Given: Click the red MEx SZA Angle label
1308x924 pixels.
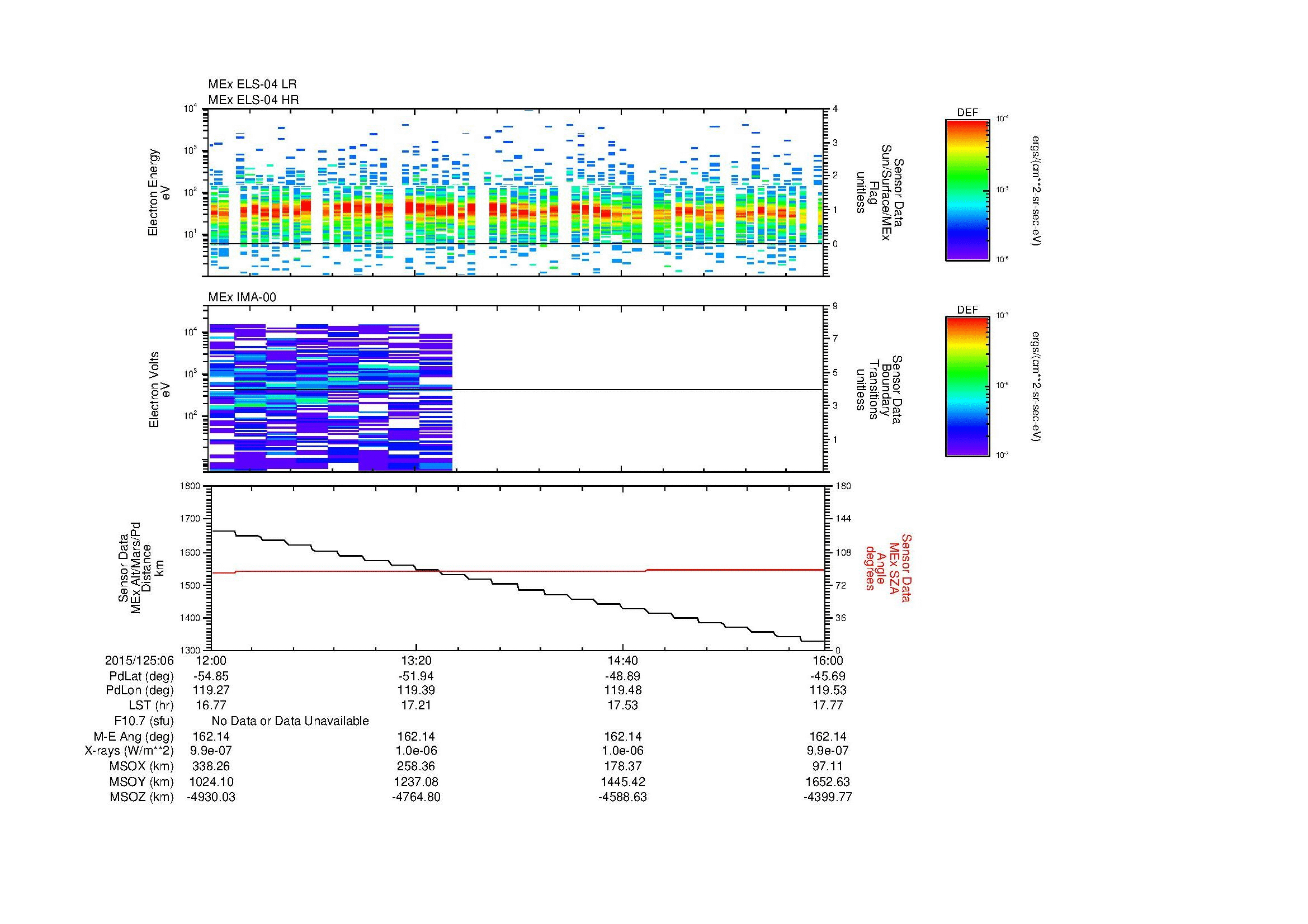Looking at the screenshot, I should click(x=888, y=567).
